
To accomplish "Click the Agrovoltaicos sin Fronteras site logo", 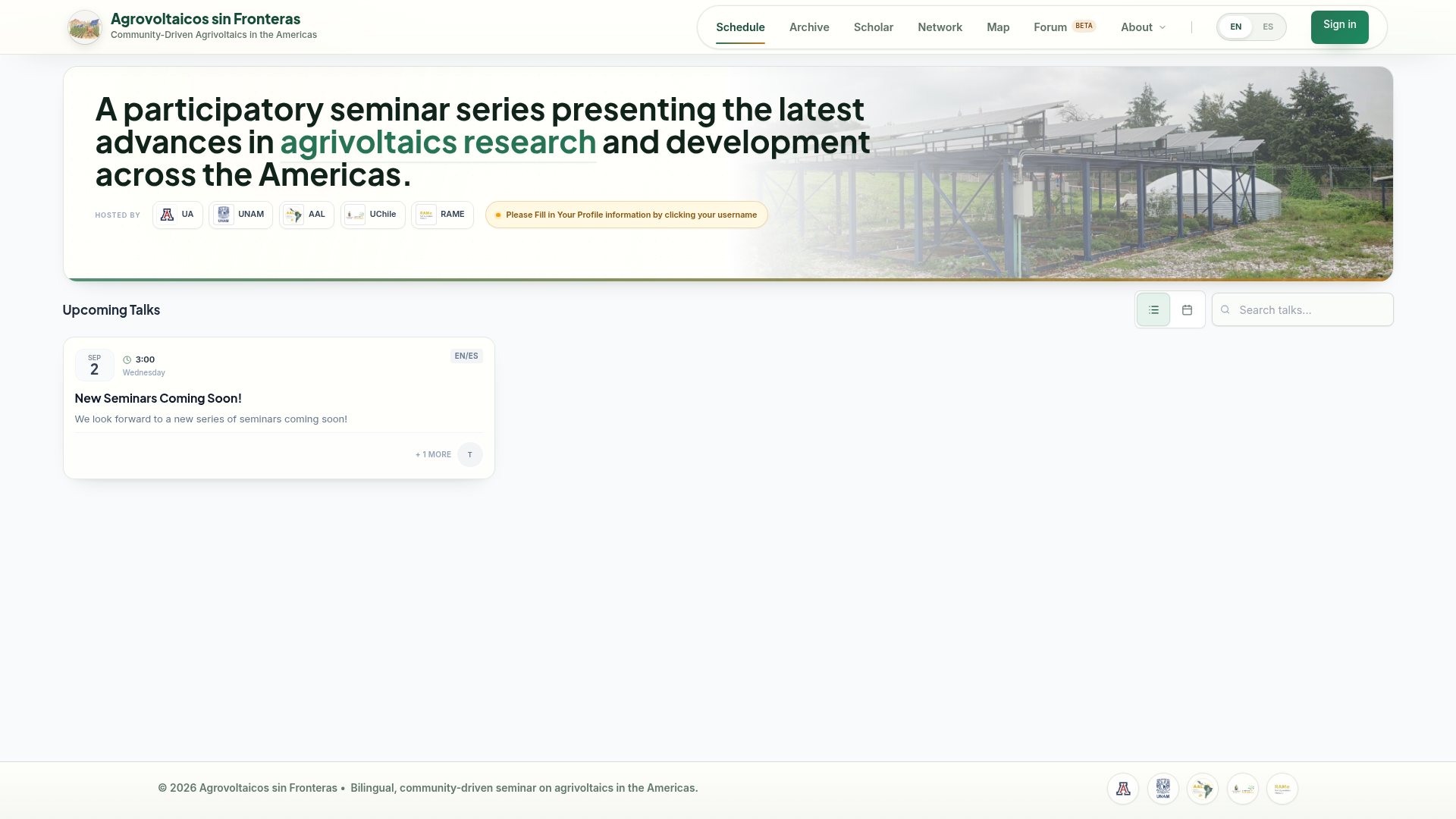I will (x=84, y=27).
